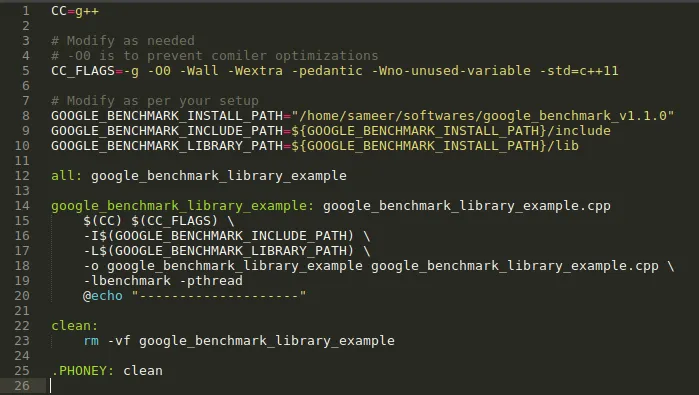Click the 'all:' target
The height and width of the screenshot is (395, 699).
coord(67,176)
